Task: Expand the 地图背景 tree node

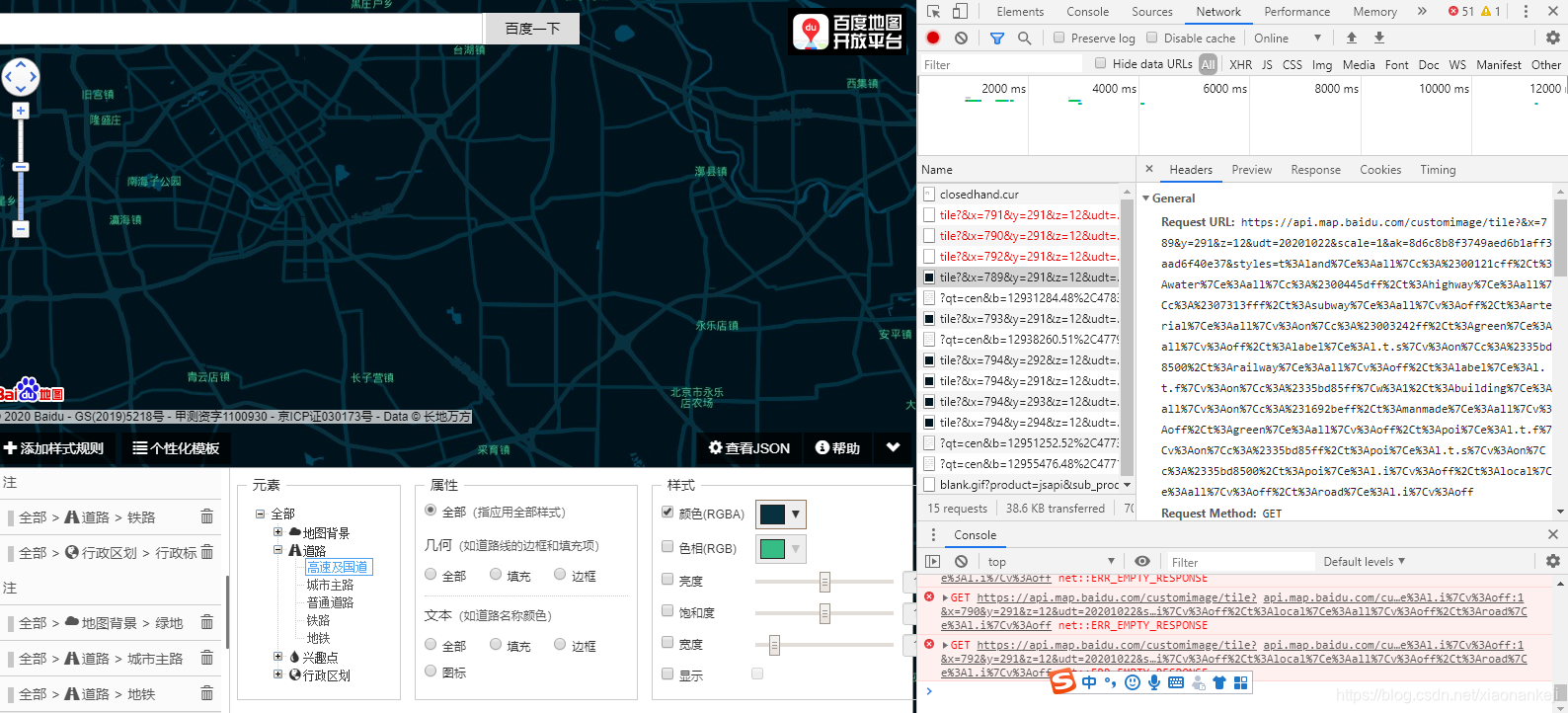Action: point(277,532)
